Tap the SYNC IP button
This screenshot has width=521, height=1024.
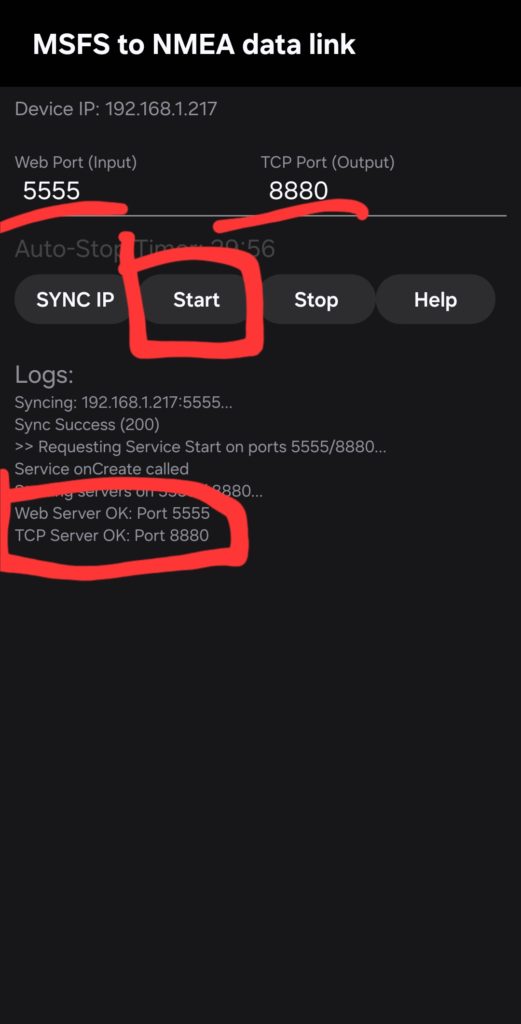point(75,300)
